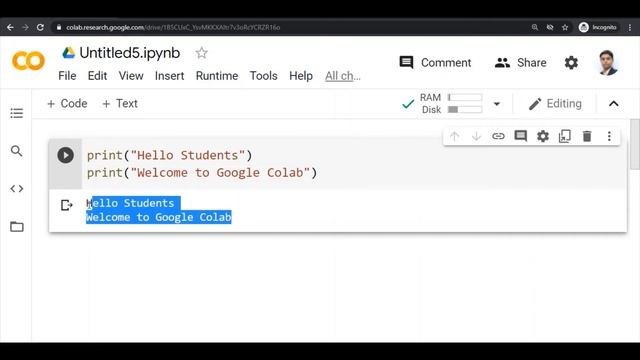Click the browser address bar URL

coord(173,27)
